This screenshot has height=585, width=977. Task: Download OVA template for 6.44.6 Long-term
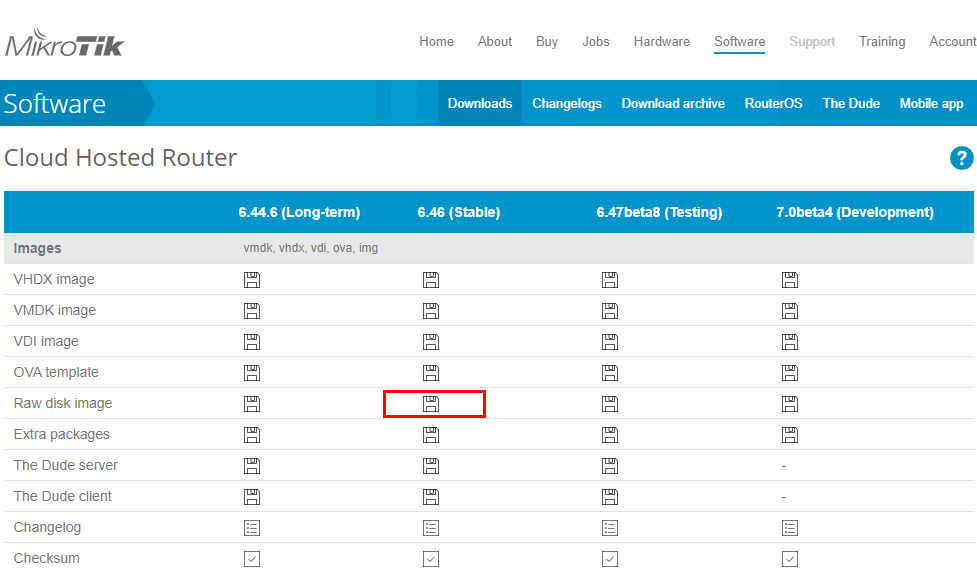252,373
